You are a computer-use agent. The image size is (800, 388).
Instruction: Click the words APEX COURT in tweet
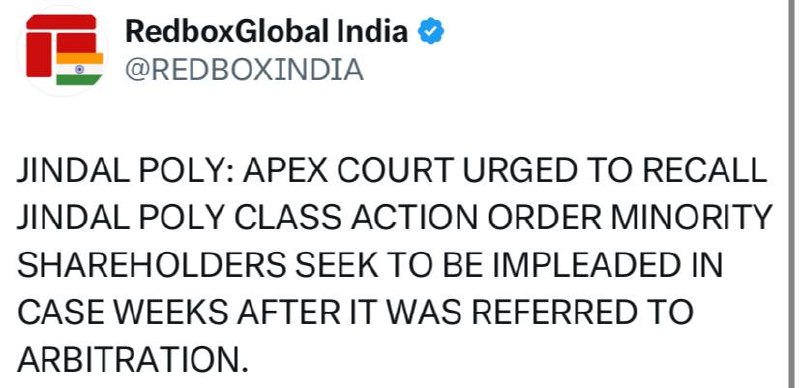point(348,171)
